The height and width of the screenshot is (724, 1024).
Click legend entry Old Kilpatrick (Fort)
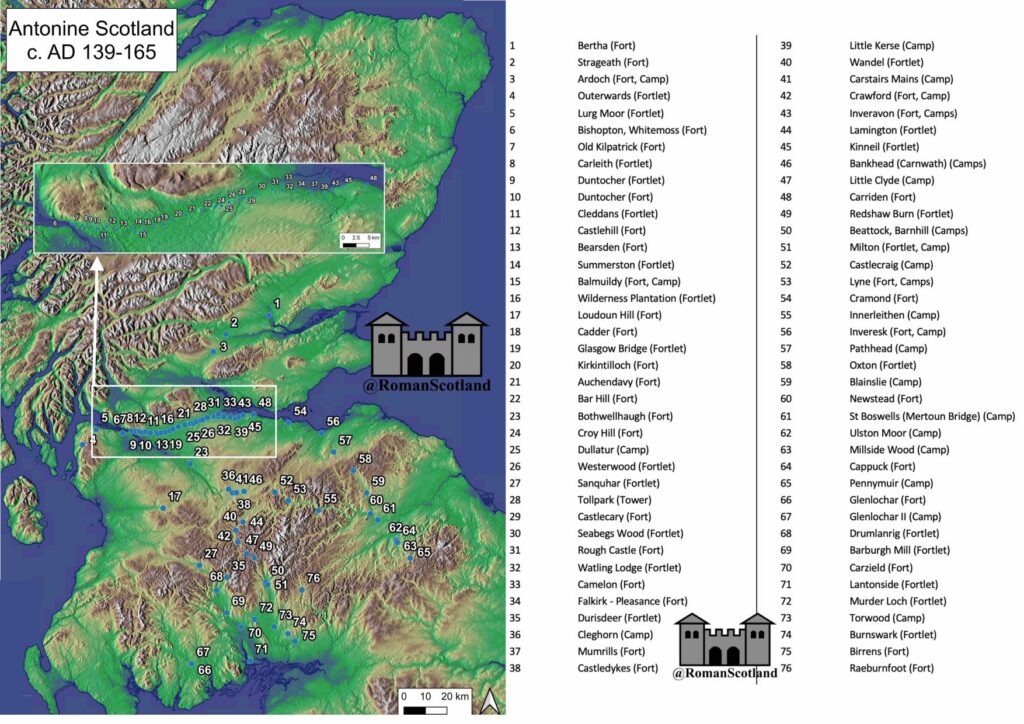tap(621, 147)
